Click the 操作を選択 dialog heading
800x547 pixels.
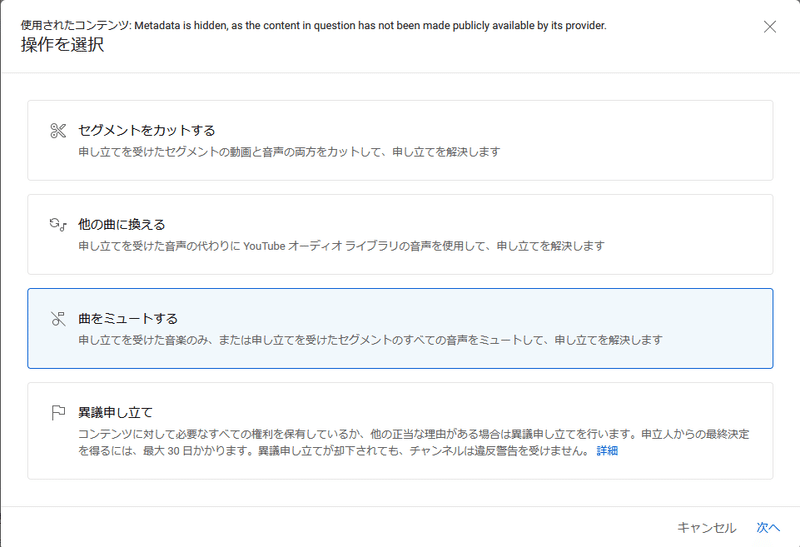(62, 45)
